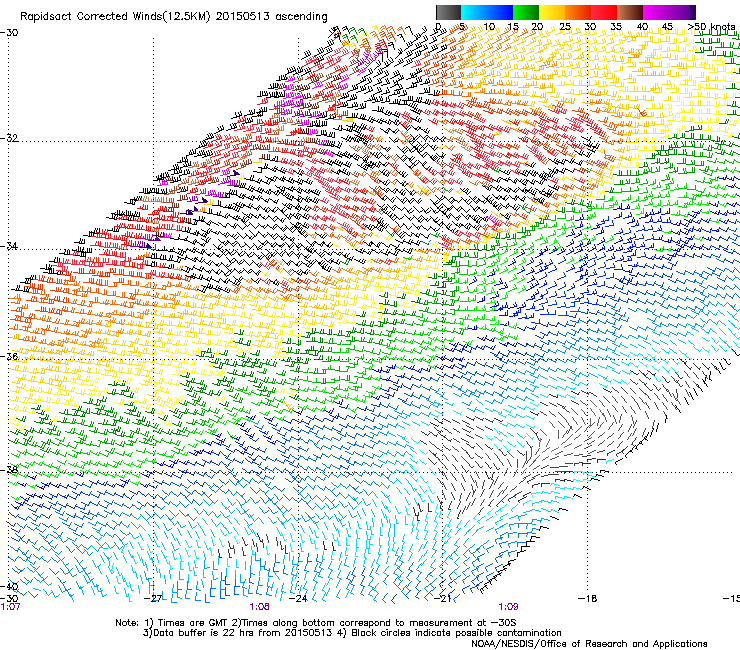Click the '-32' latitude axis label

pyautogui.click(x=9, y=138)
